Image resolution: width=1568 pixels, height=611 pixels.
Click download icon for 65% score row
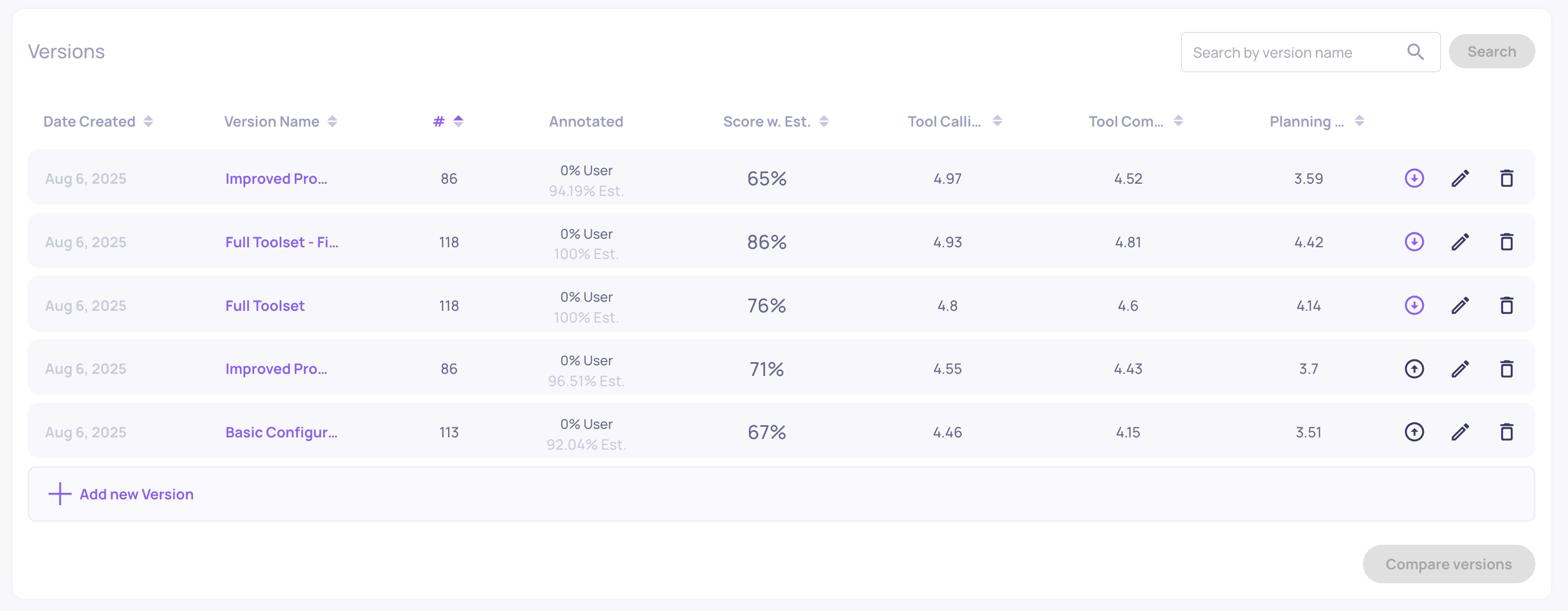coord(1414,178)
